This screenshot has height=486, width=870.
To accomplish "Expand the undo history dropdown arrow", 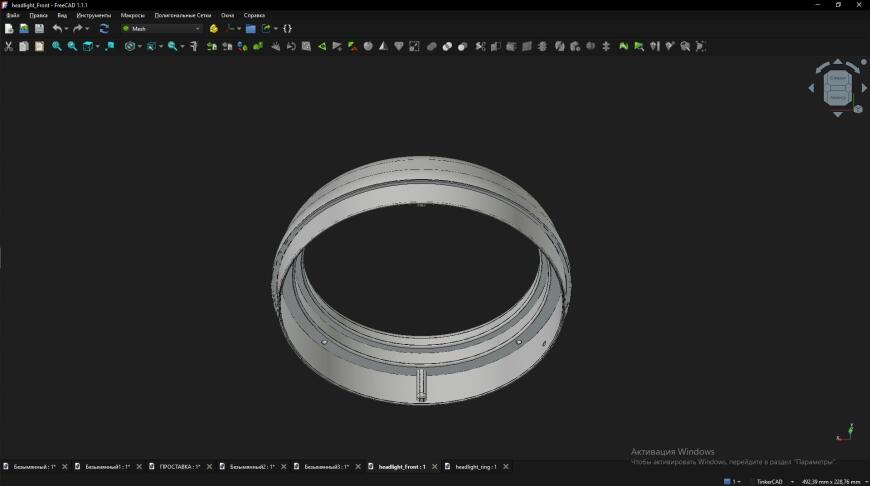I will 67,28.
